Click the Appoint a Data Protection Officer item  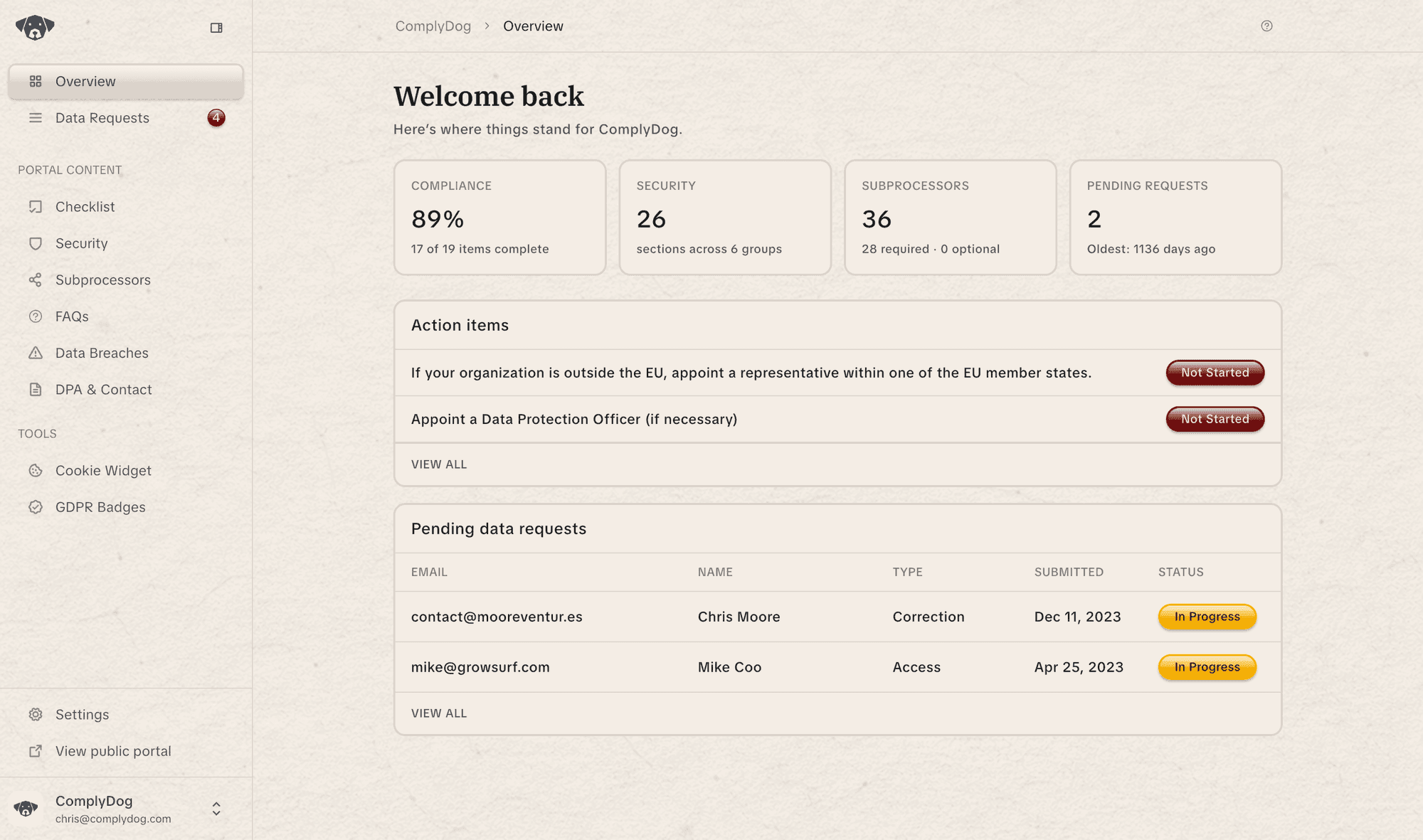pyautogui.click(x=838, y=419)
